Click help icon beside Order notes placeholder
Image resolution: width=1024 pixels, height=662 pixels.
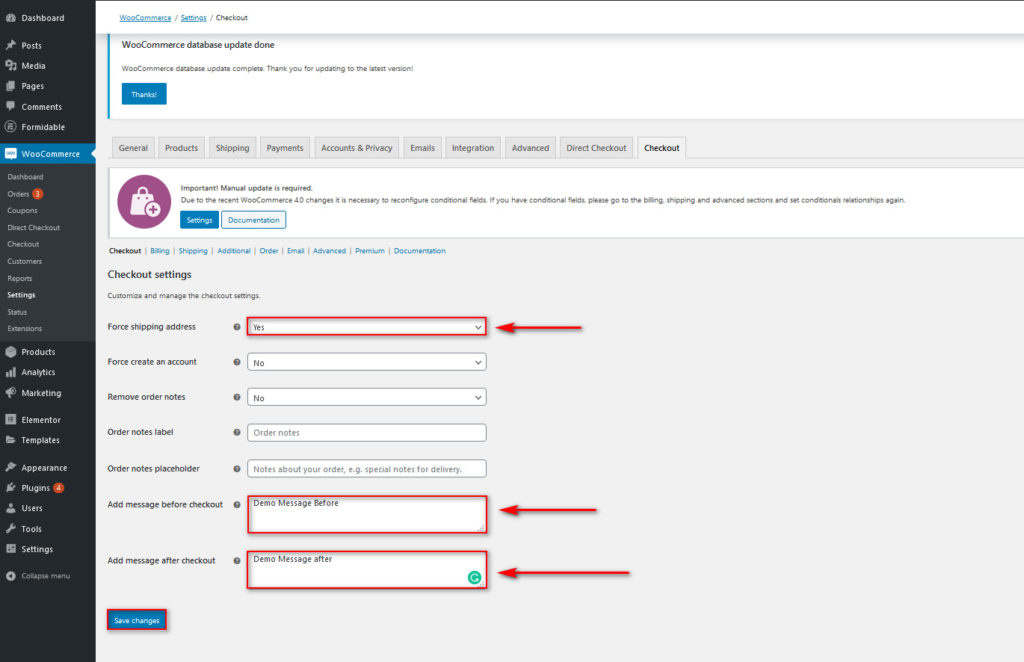click(x=237, y=469)
